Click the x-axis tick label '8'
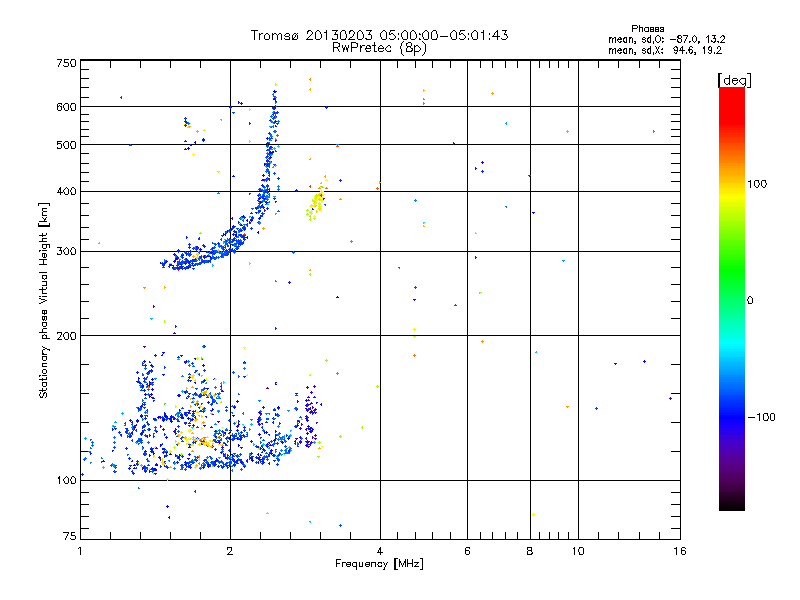The image size is (800, 600). click(x=530, y=551)
